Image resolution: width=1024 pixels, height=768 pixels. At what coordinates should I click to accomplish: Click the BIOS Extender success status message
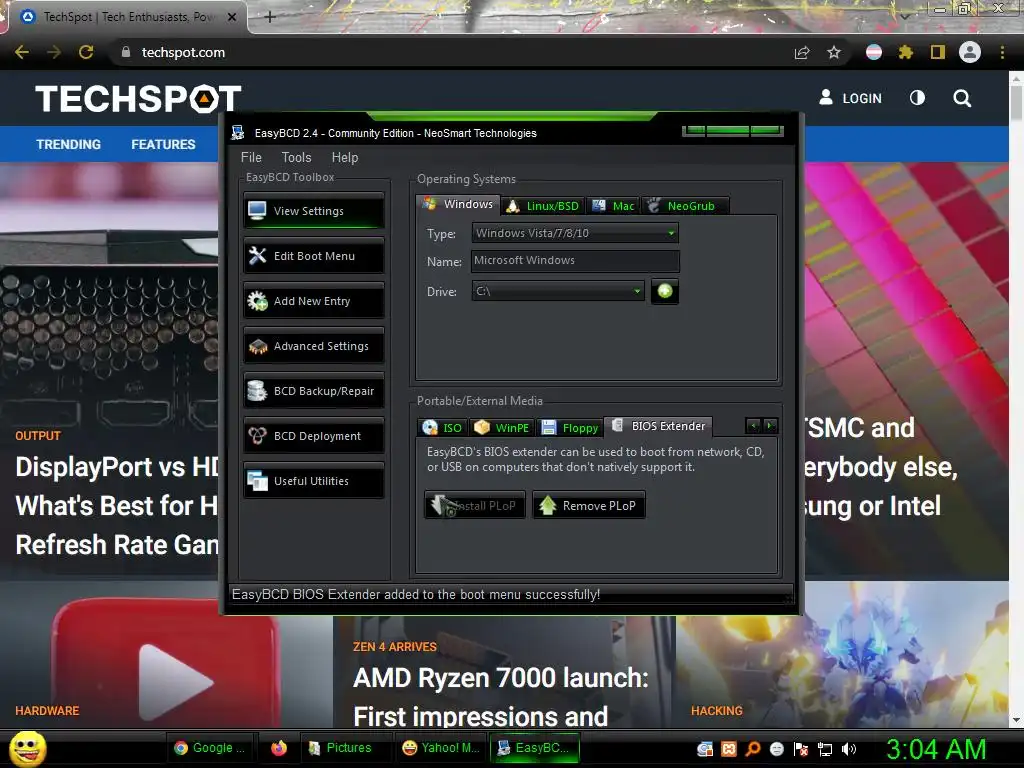[x=416, y=594]
